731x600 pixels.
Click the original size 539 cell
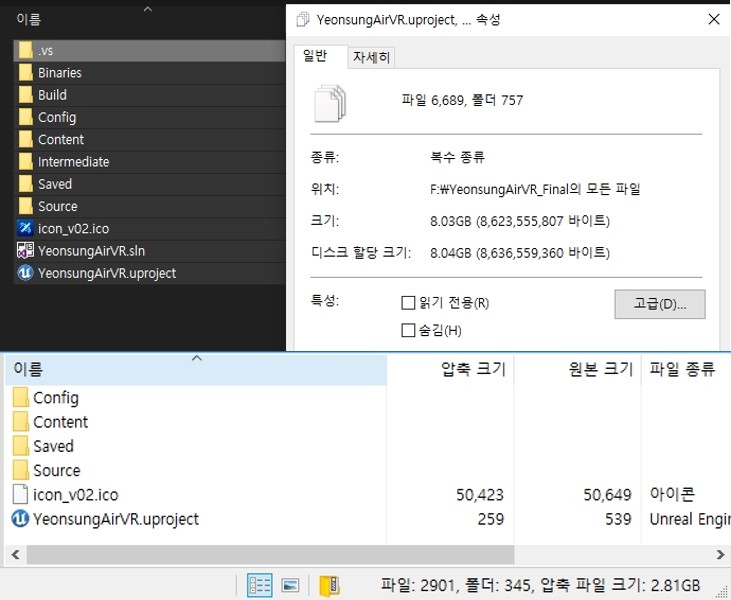[618, 519]
